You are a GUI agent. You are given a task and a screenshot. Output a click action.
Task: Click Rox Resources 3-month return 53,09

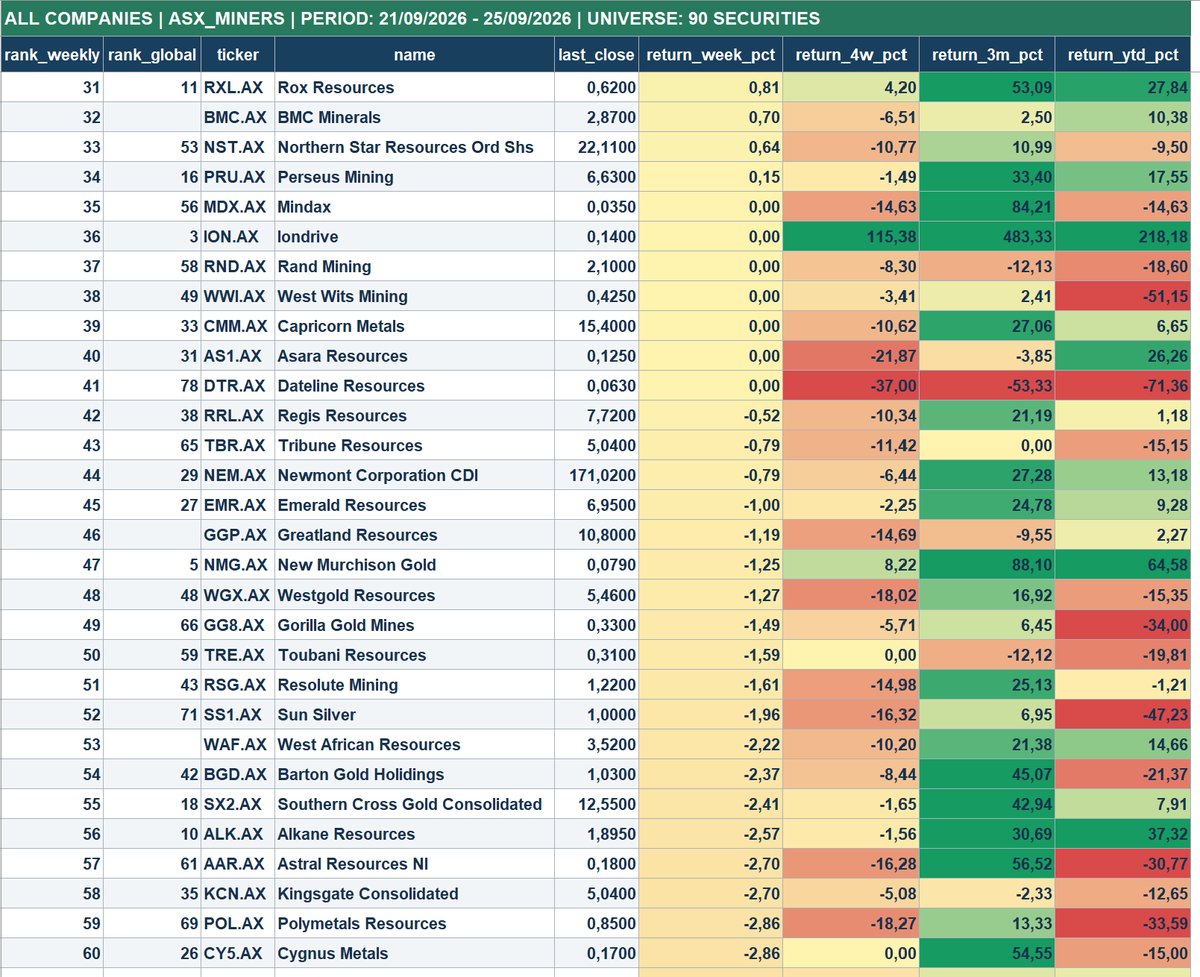[986, 88]
